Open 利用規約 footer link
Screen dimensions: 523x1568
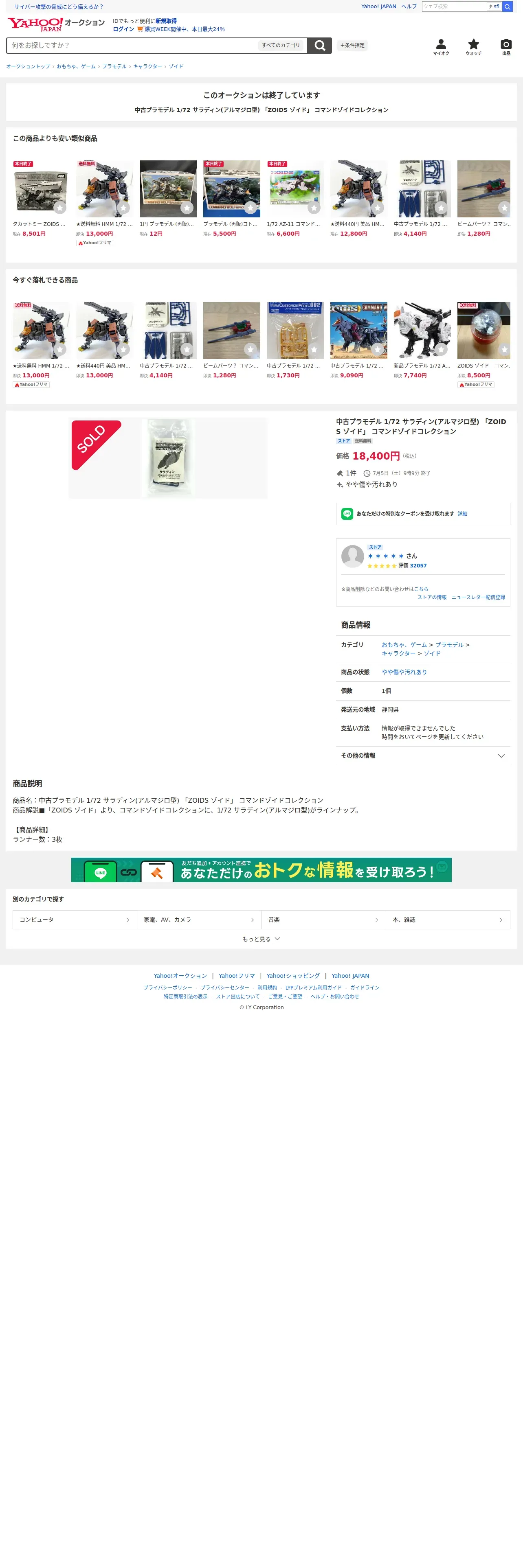[267, 988]
